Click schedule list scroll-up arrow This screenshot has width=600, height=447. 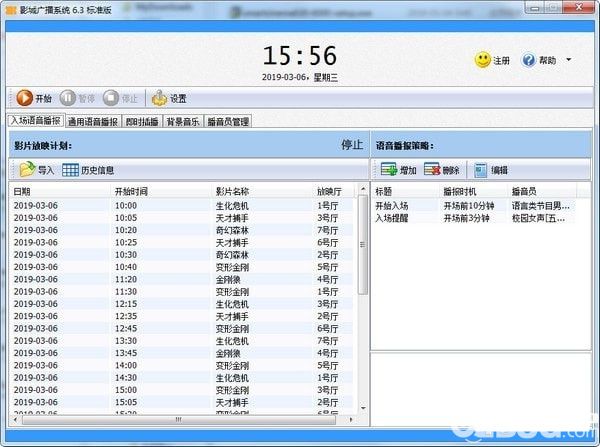(363, 189)
